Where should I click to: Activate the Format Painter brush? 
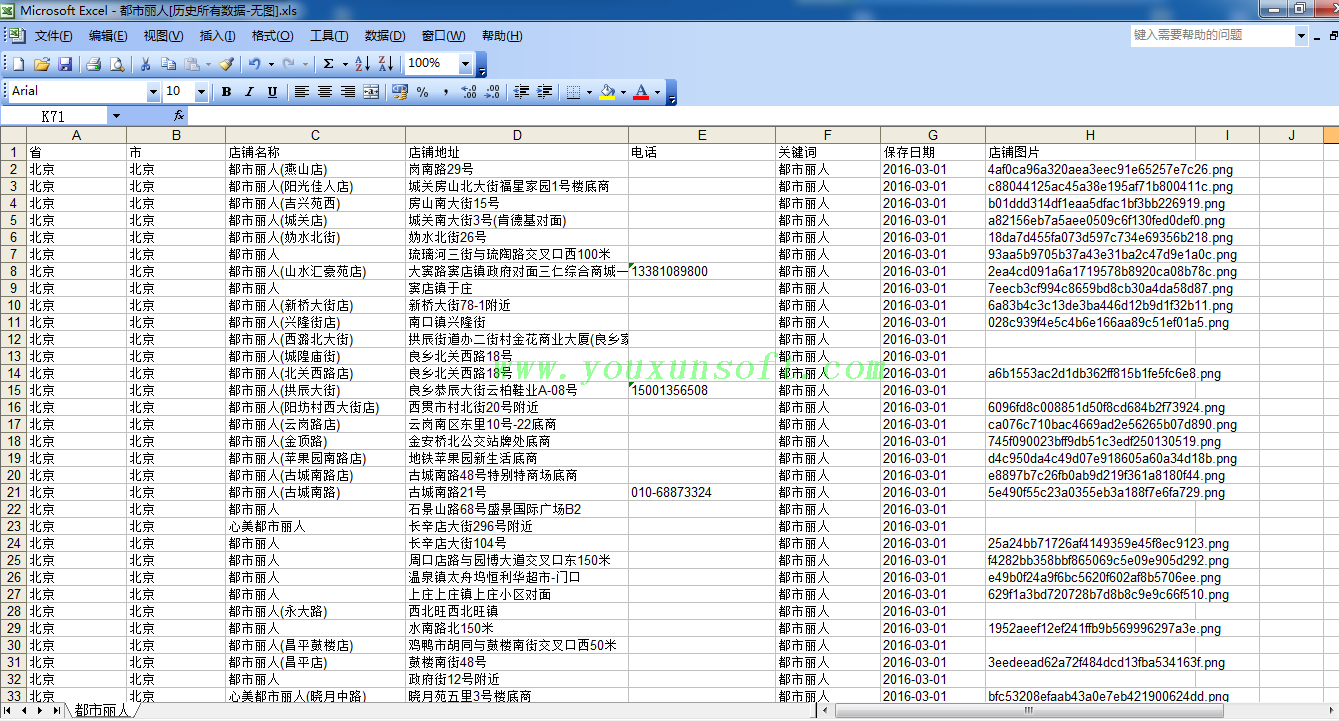[x=226, y=64]
